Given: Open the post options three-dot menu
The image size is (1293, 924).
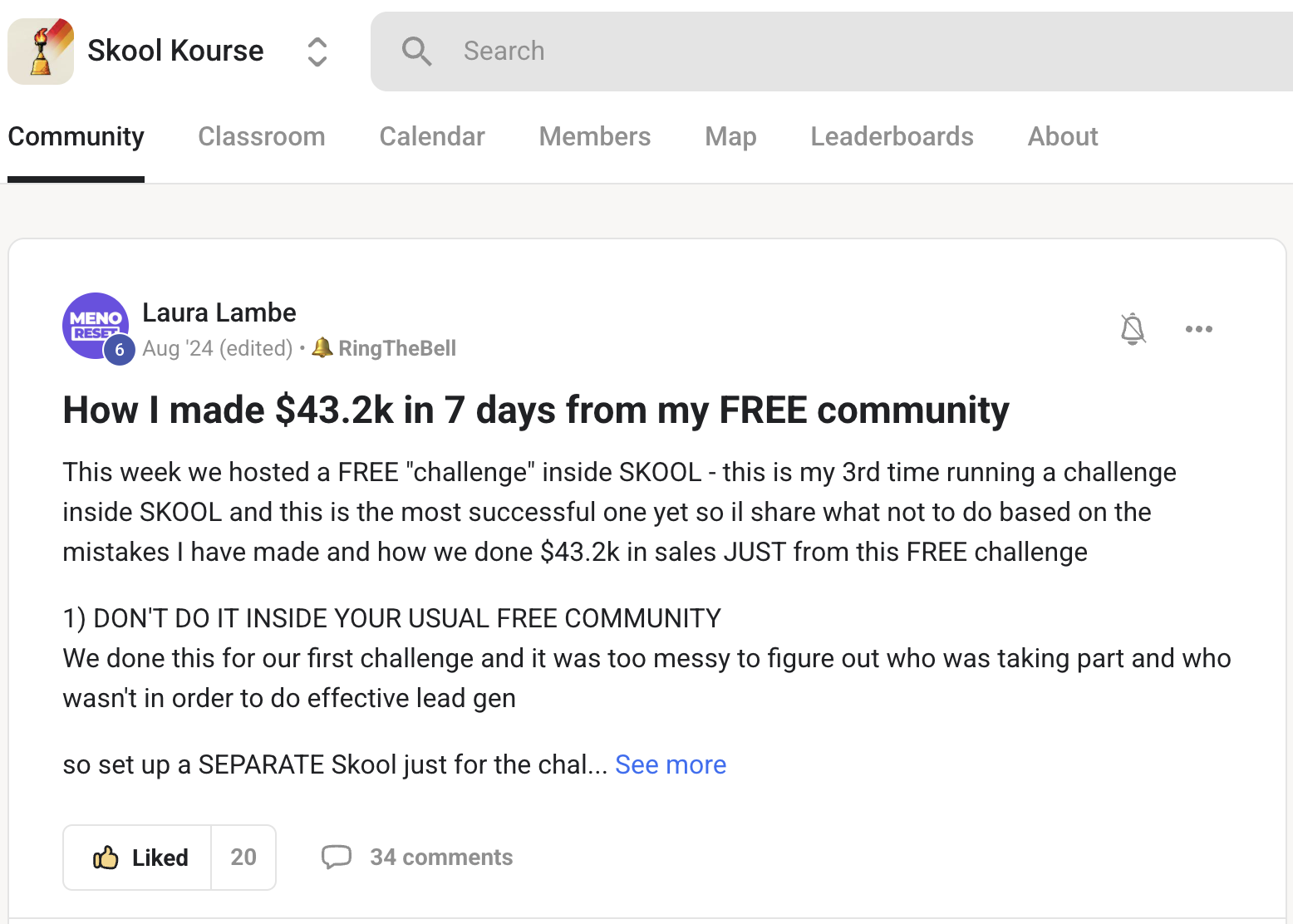Looking at the screenshot, I should coord(1199,329).
